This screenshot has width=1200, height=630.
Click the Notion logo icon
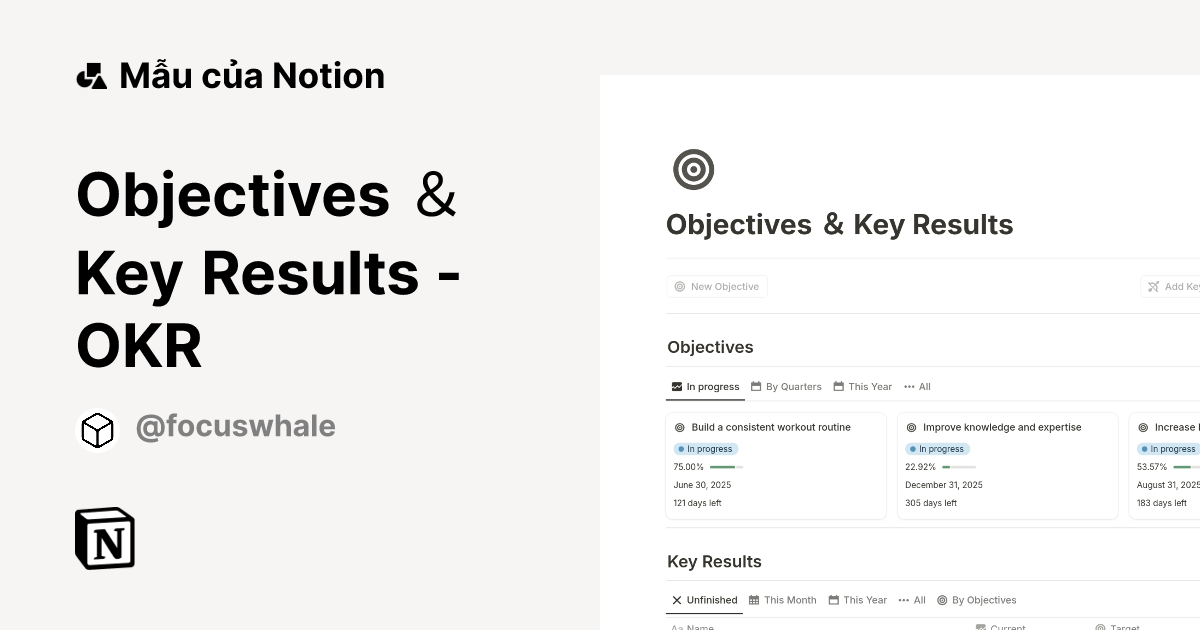(x=105, y=538)
